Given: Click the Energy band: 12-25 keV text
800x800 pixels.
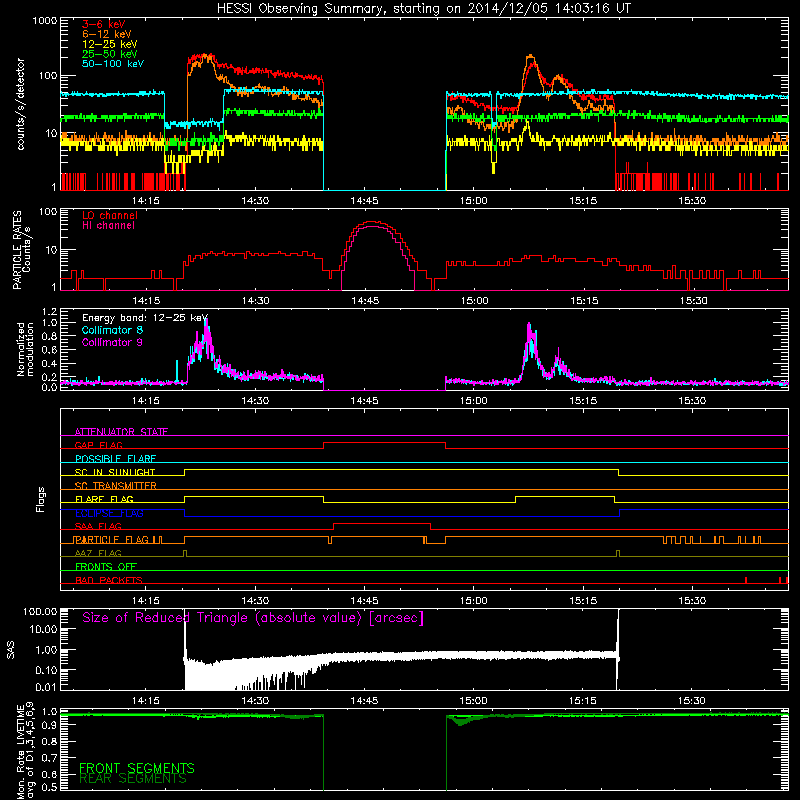Looking at the screenshot, I should pos(145,318).
